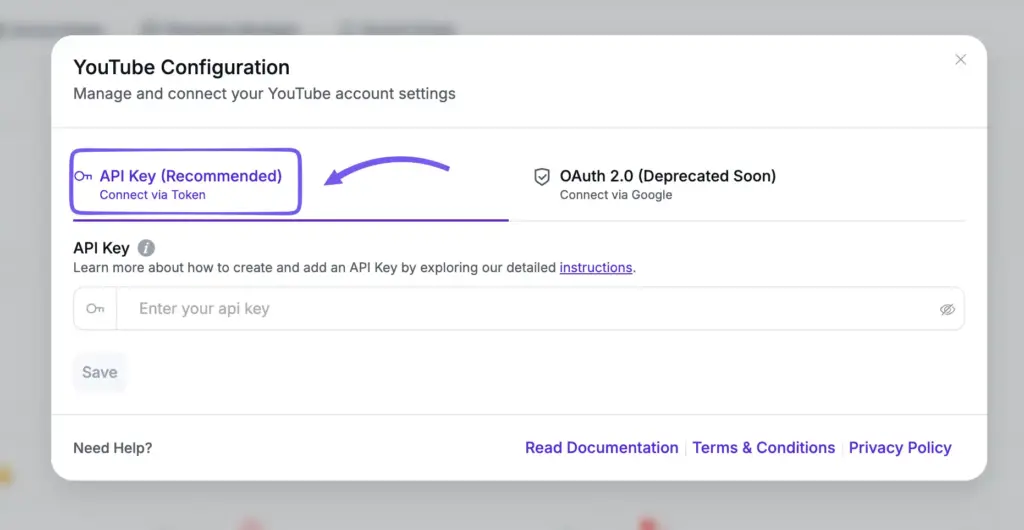Click 'Connect via Google' subtitle
The image size is (1024, 530).
pos(616,195)
